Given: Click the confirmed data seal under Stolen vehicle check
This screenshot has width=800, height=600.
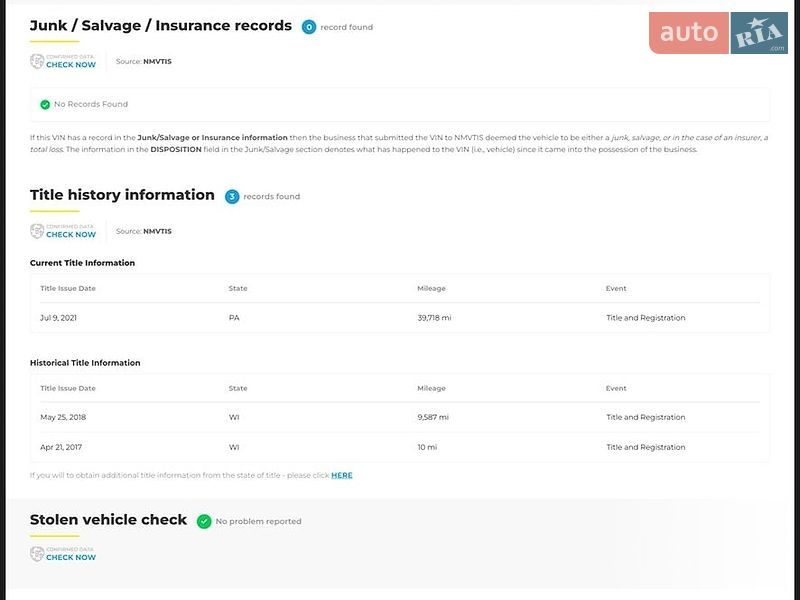Looking at the screenshot, I should [37, 554].
